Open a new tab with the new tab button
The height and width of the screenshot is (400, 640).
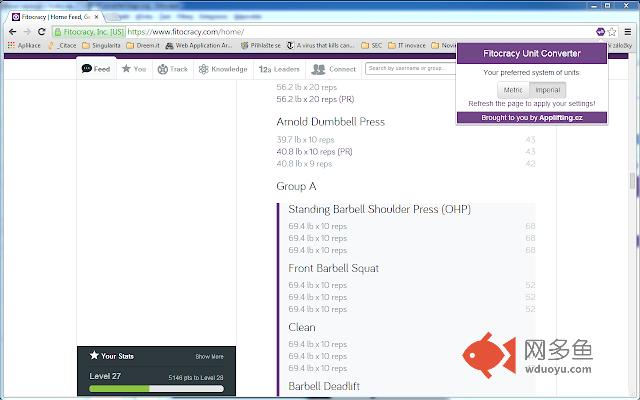(112, 17)
